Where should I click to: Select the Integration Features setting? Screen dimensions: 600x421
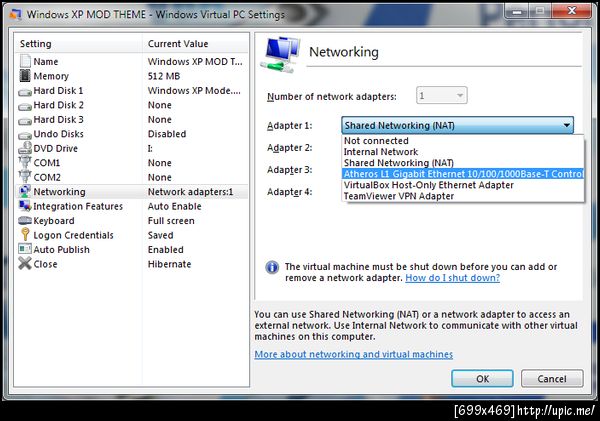[132, 206]
